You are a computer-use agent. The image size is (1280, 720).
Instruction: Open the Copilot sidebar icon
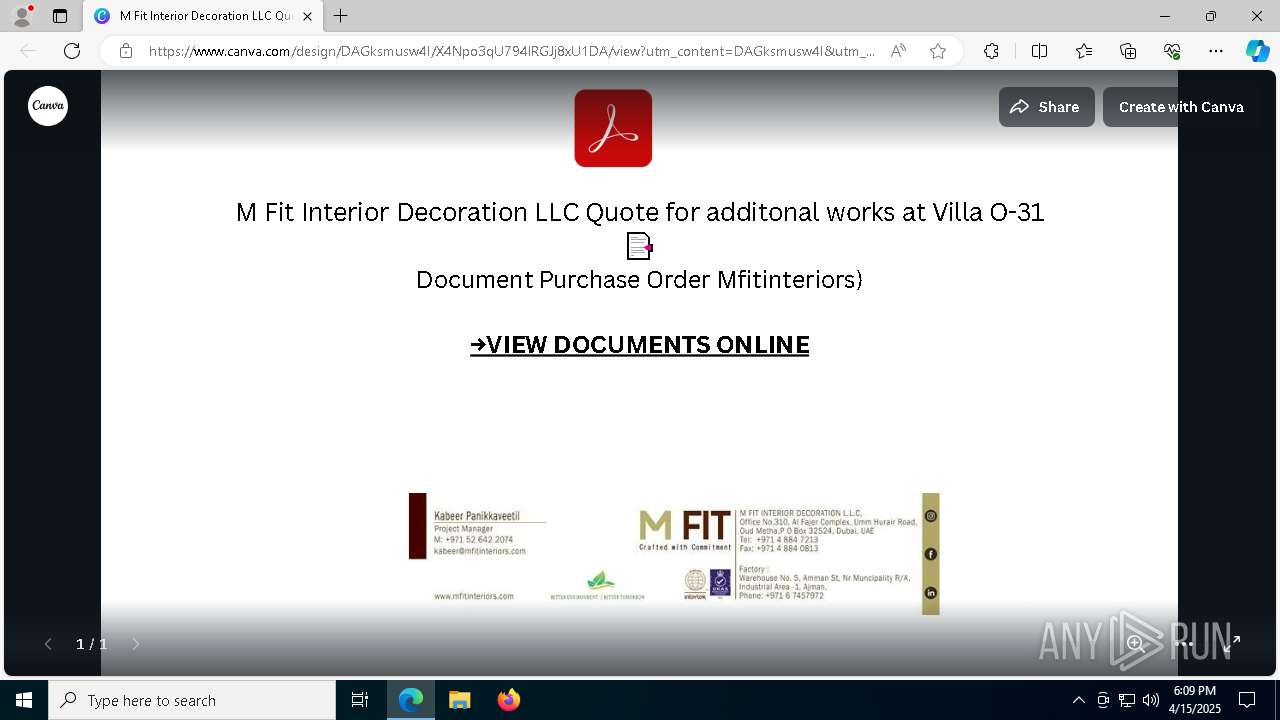(1257, 51)
